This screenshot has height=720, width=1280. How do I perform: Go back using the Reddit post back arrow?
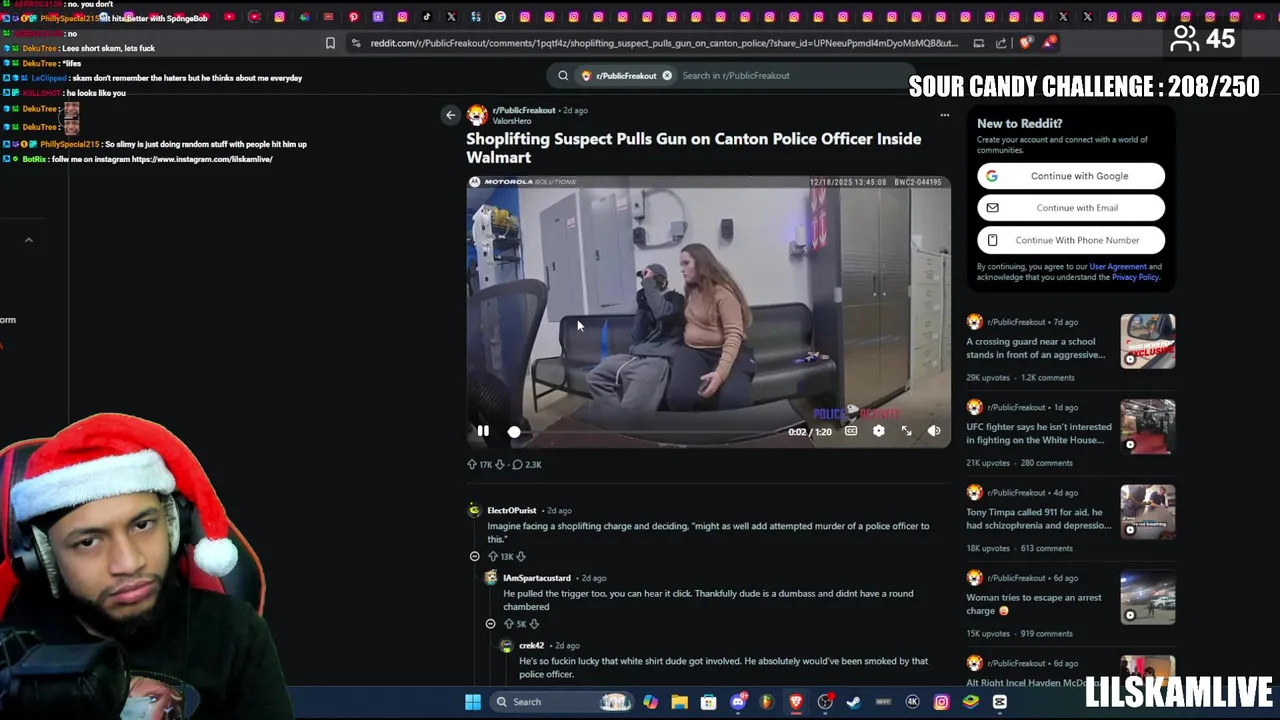tap(450, 115)
